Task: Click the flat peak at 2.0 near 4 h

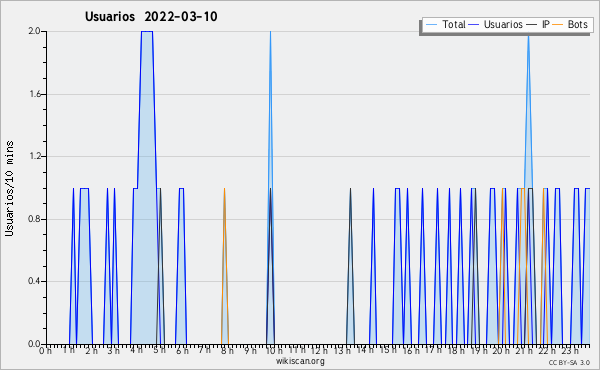Action: (x=147, y=31)
